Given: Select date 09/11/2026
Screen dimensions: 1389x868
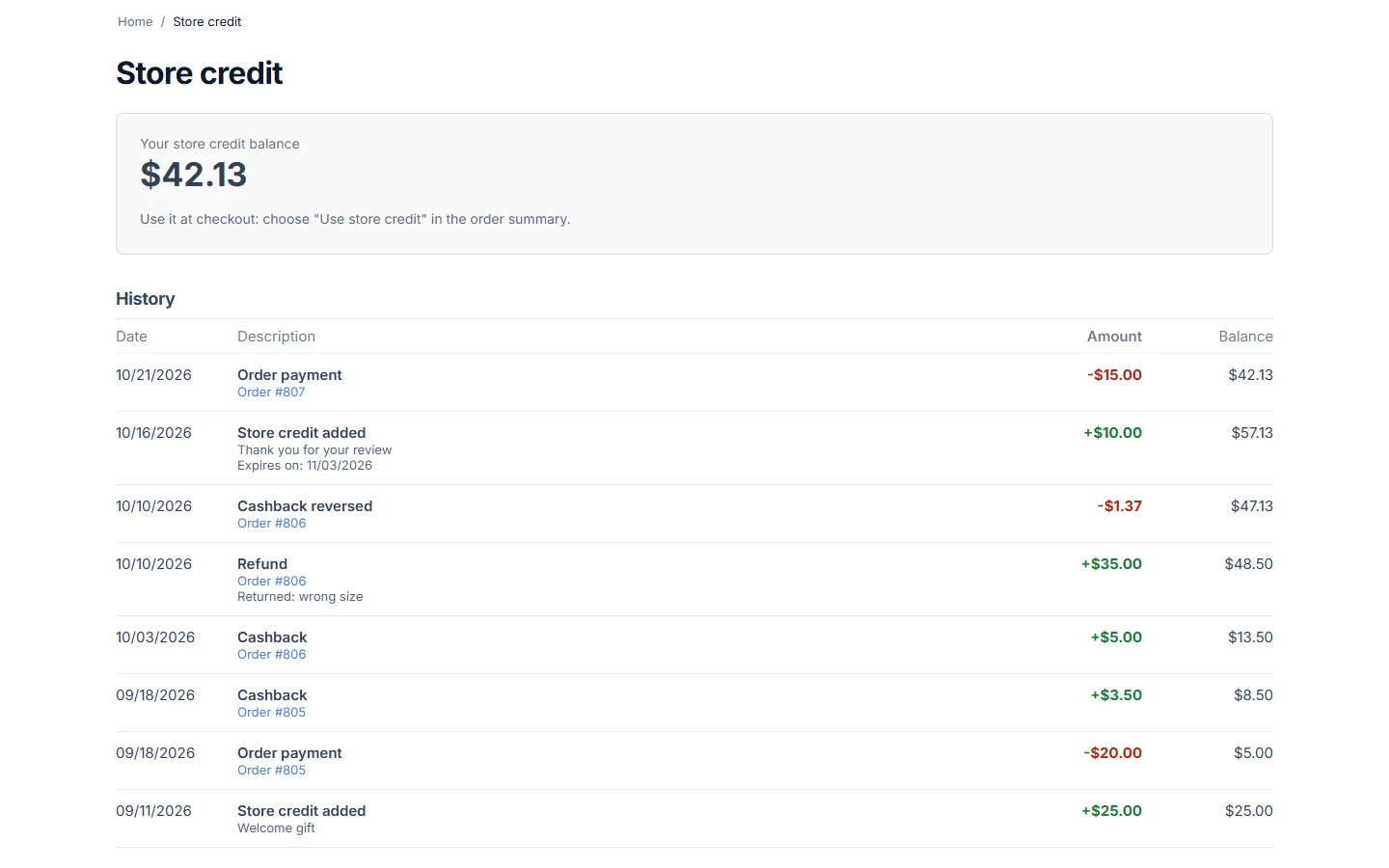Looking at the screenshot, I should 153,811.
